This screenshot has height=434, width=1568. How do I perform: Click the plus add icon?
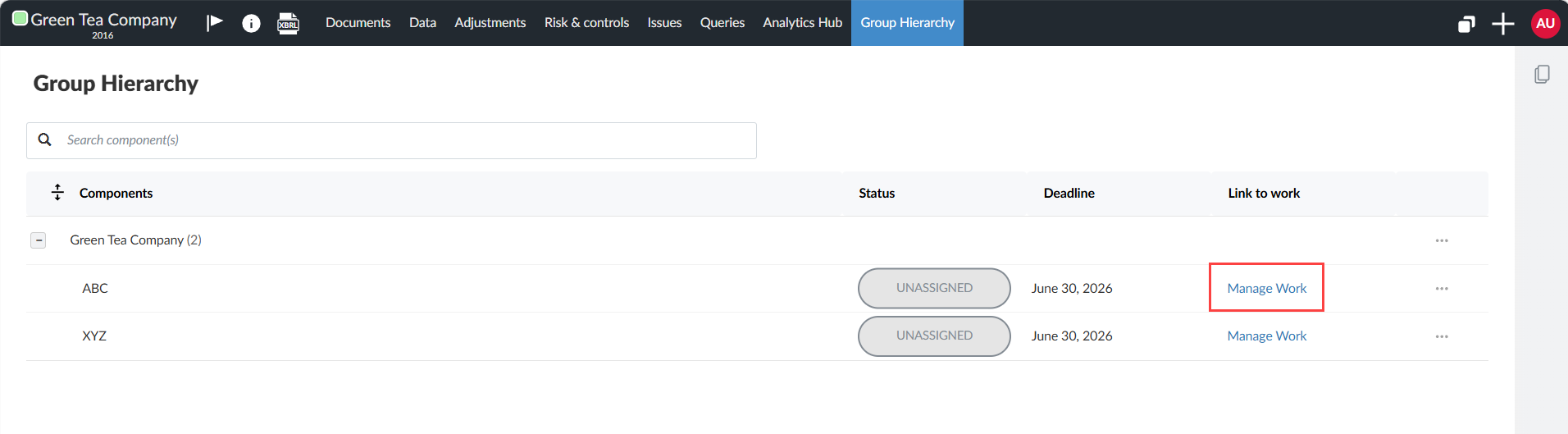[1502, 24]
